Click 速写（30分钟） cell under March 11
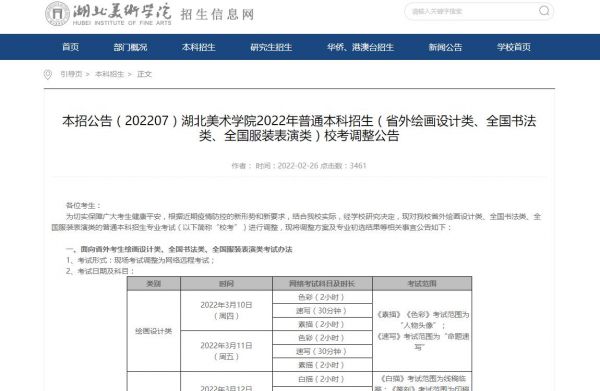The width and height of the screenshot is (600, 391). 322,351
